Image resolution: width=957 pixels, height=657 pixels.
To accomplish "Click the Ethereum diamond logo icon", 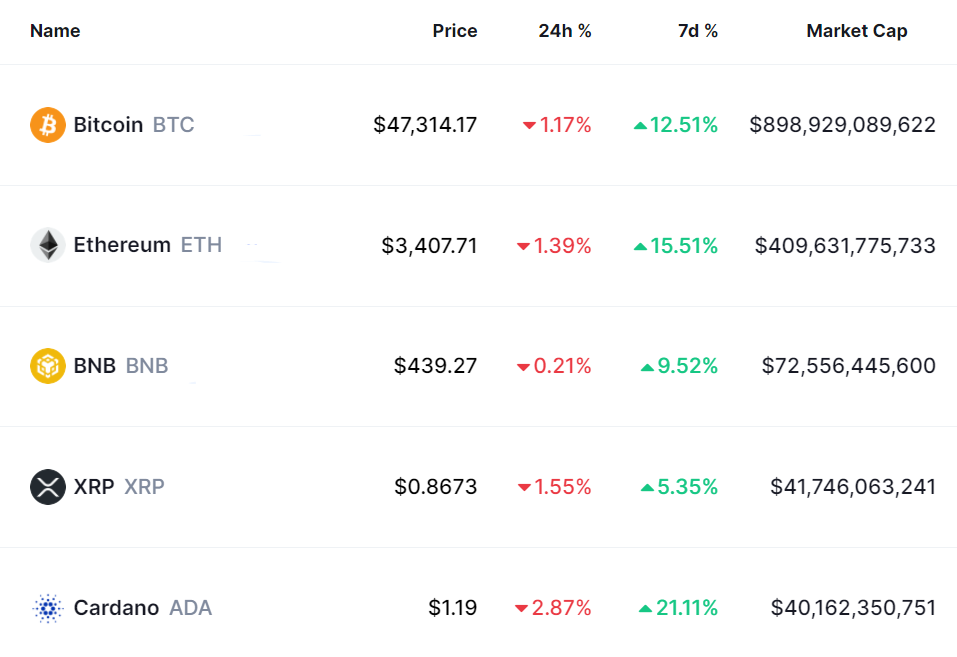I will pyautogui.click(x=48, y=245).
